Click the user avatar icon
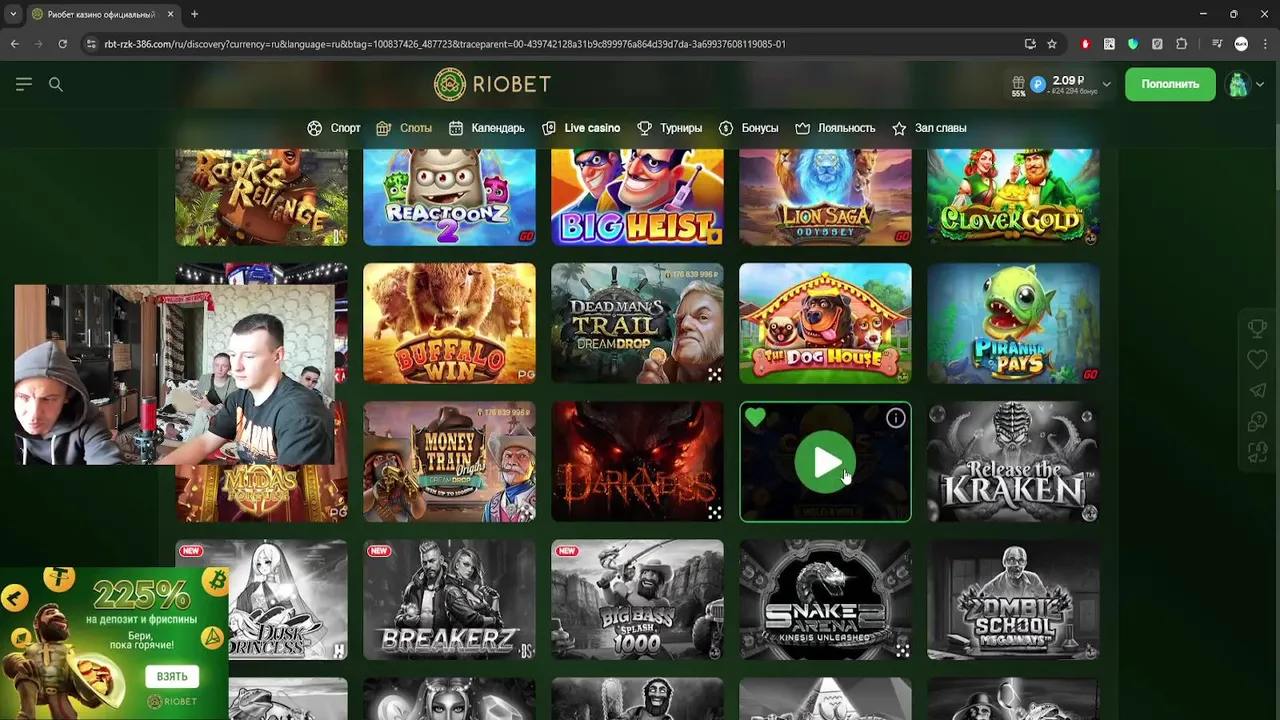The height and width of the screenshot is (720, 1280). [1238, 84]
